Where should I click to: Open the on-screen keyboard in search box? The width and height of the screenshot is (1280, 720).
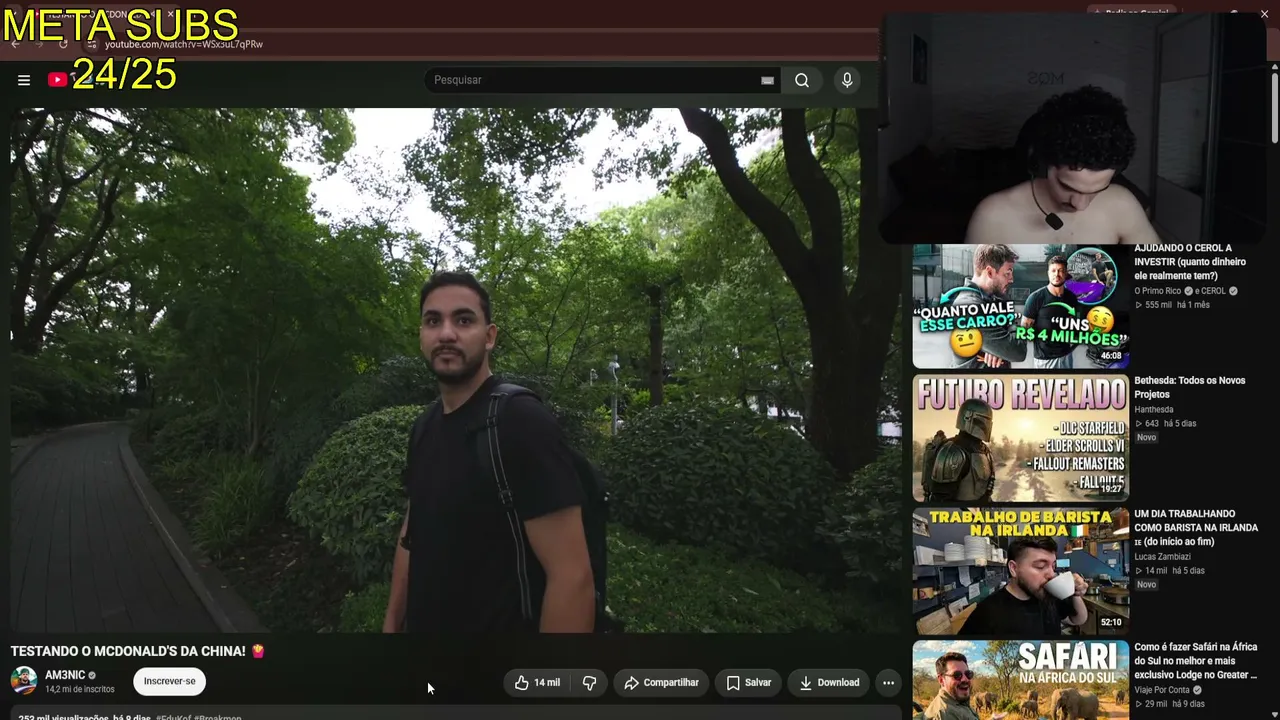click(767, 80)
